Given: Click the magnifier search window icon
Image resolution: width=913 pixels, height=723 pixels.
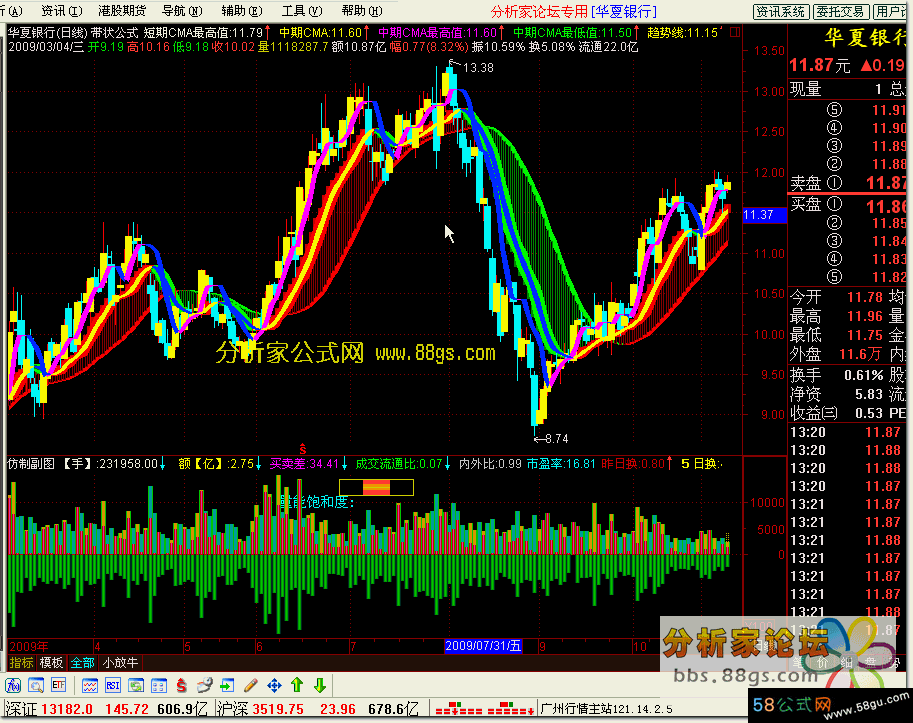Looking at the screenshot, I should [36, 685].
